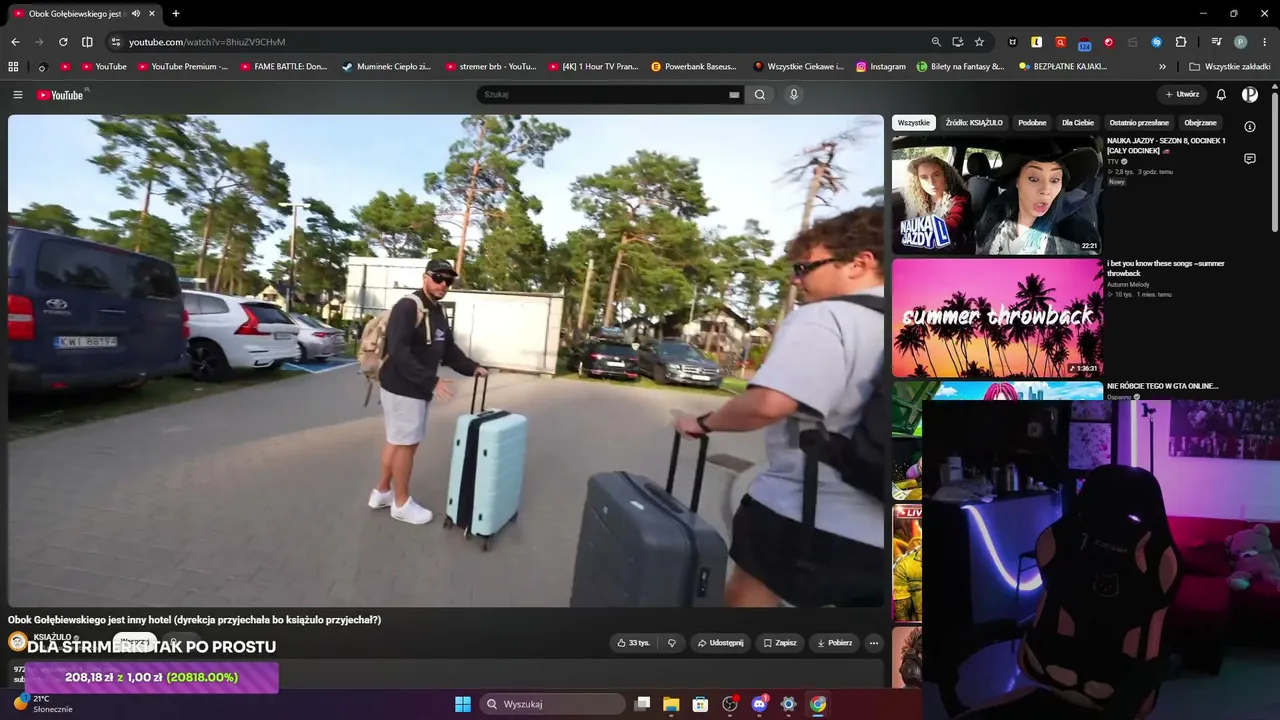Dislike the video with thumbs-down
This screenshot has width=1280, height=720.
click(x=672, y=643)
